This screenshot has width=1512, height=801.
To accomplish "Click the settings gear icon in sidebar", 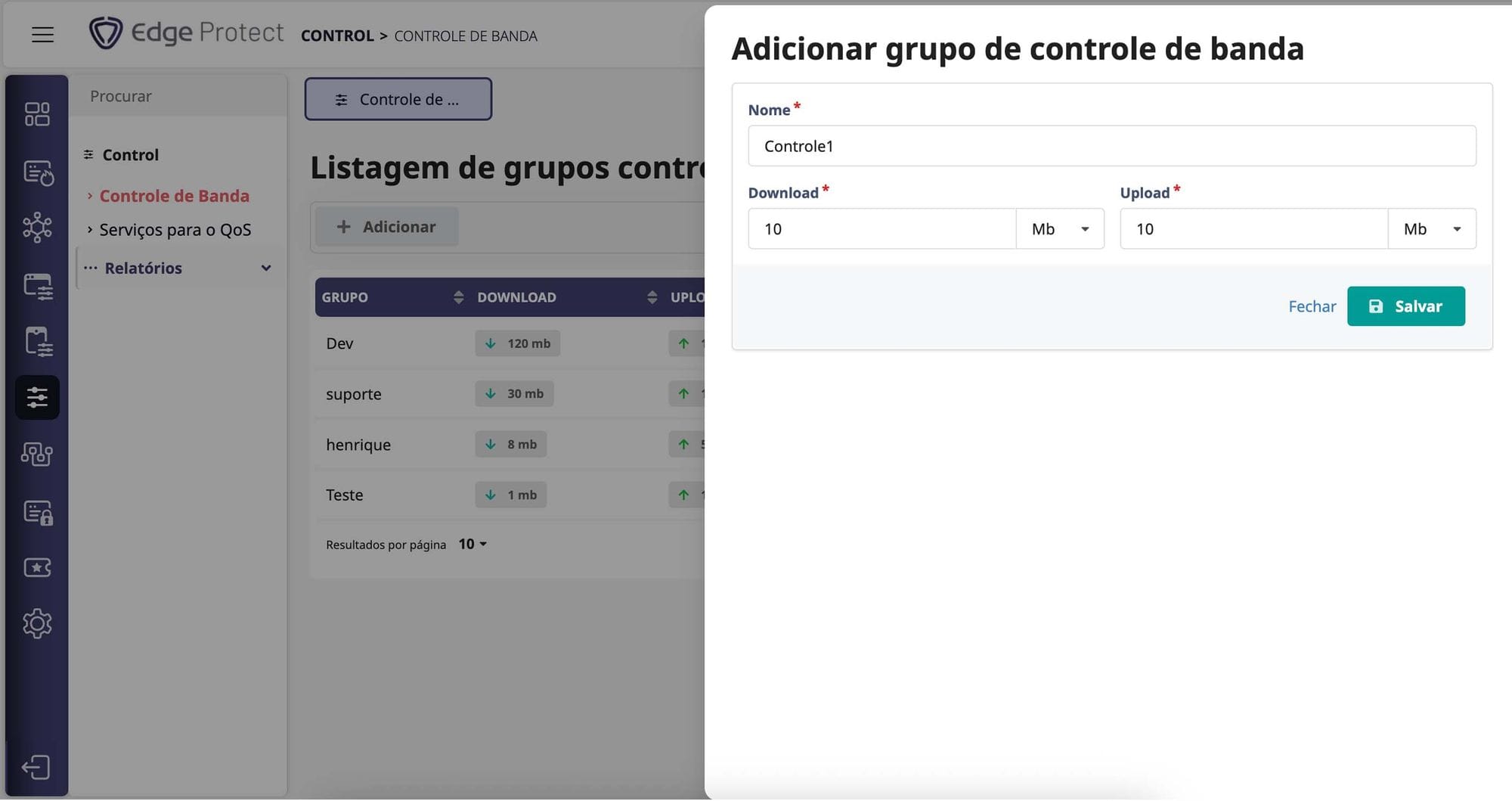I will click(37, 624).
